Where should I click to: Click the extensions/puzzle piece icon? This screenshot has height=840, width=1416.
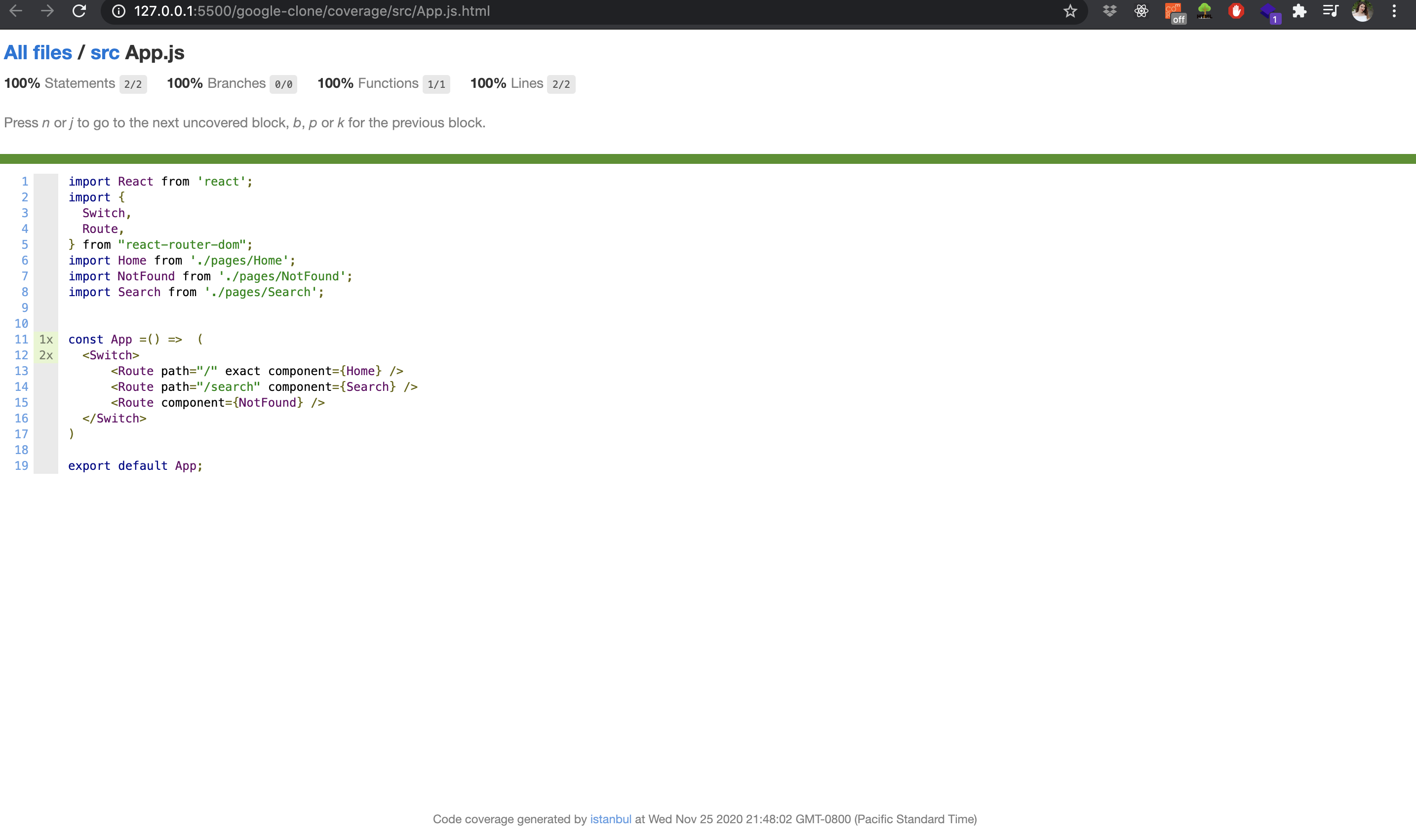pyautogui.click(x=1299, y=12)
